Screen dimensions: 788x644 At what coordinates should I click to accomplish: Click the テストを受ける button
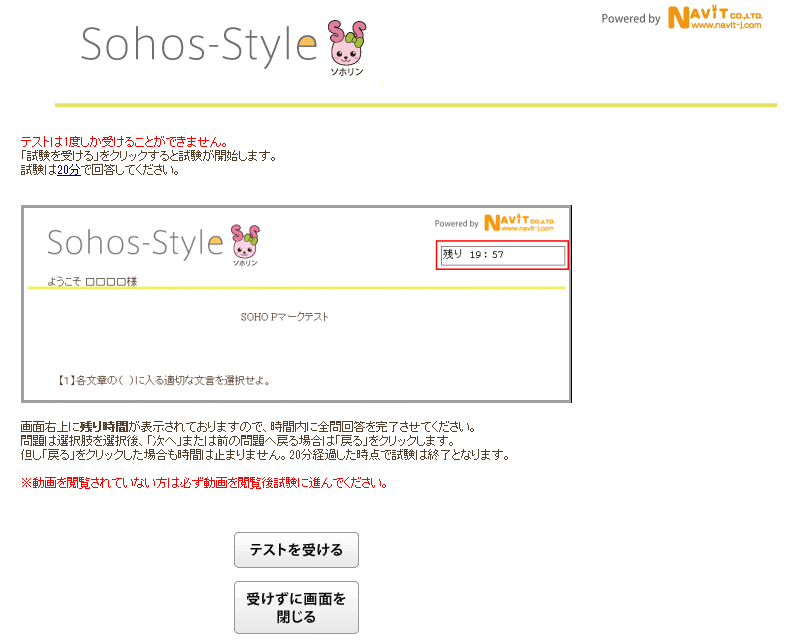[x=296, y=550]
